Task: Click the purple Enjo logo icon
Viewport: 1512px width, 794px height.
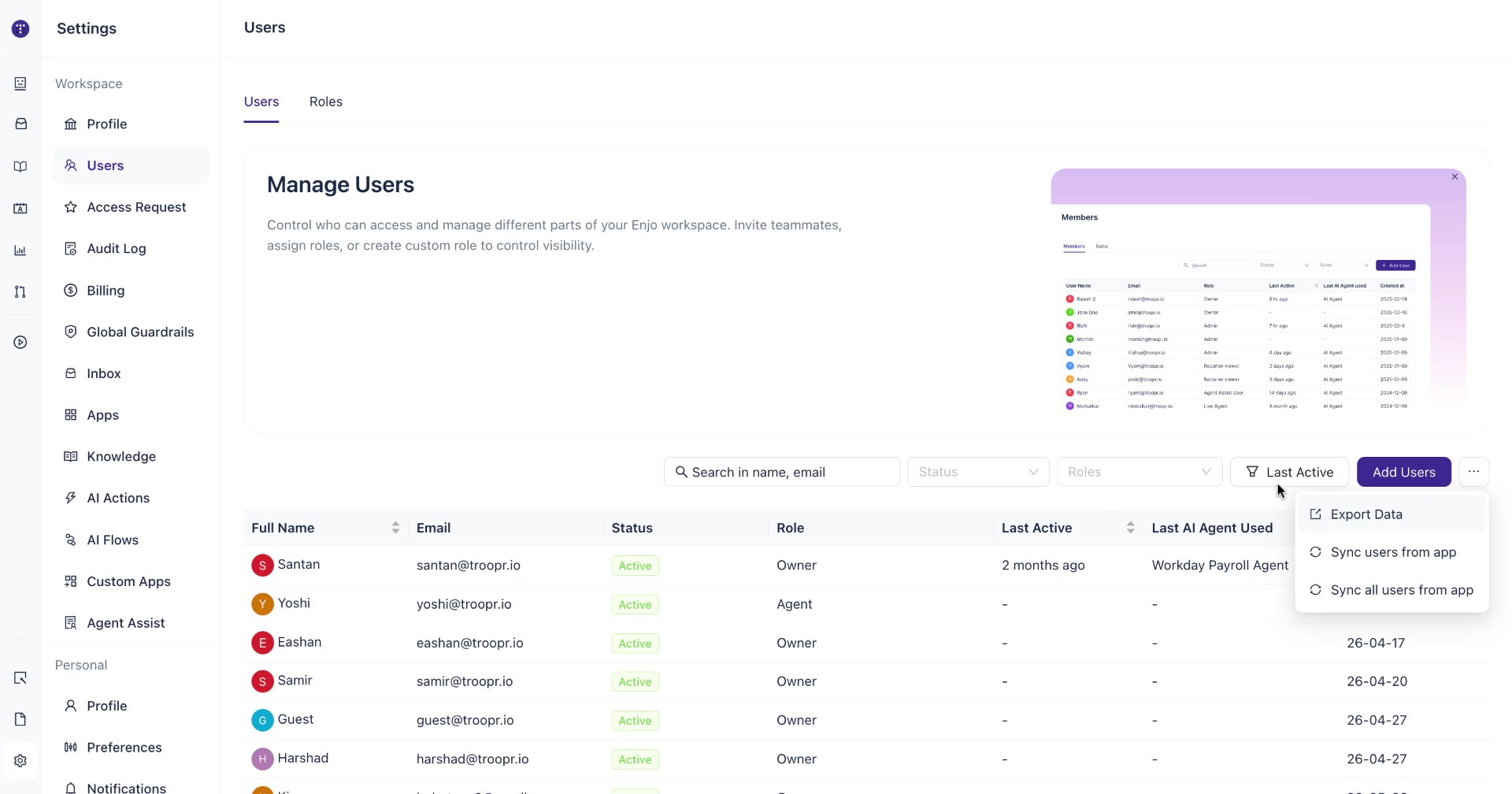Action: pyautogui.click(x=20, y=29)
